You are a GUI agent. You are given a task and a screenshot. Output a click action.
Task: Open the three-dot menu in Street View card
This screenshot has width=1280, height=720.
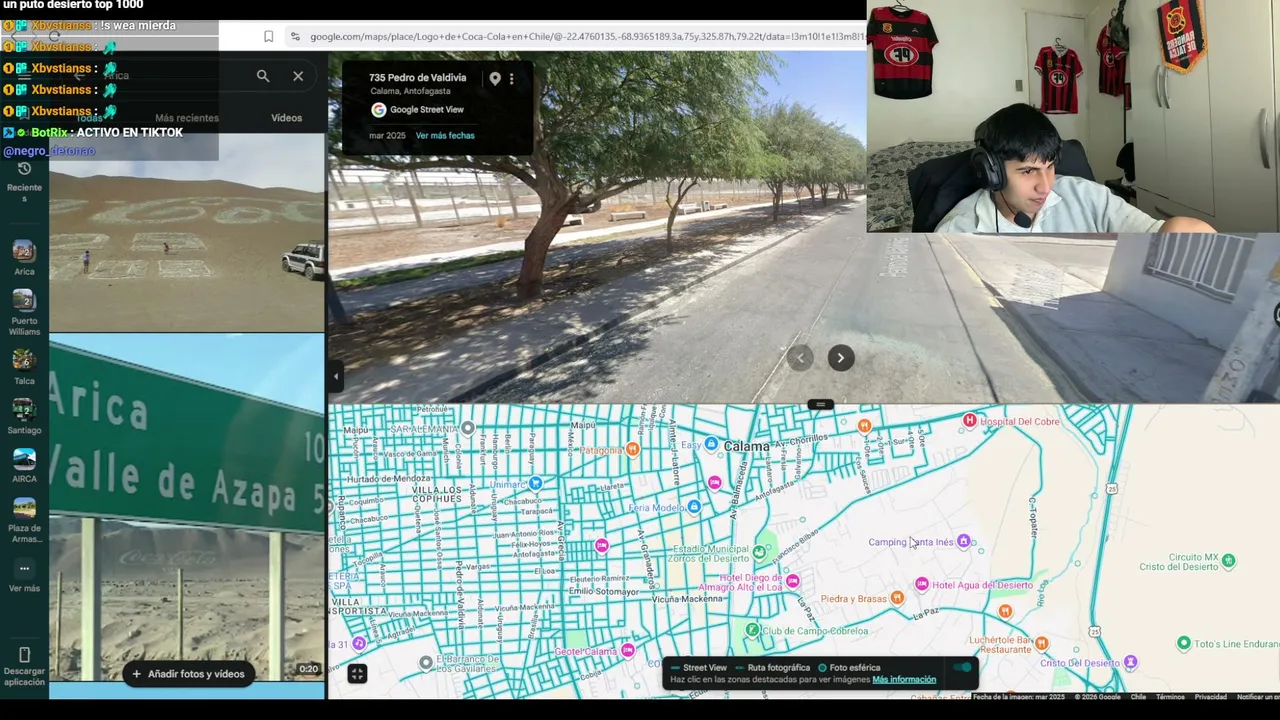(x=511, y=78)
